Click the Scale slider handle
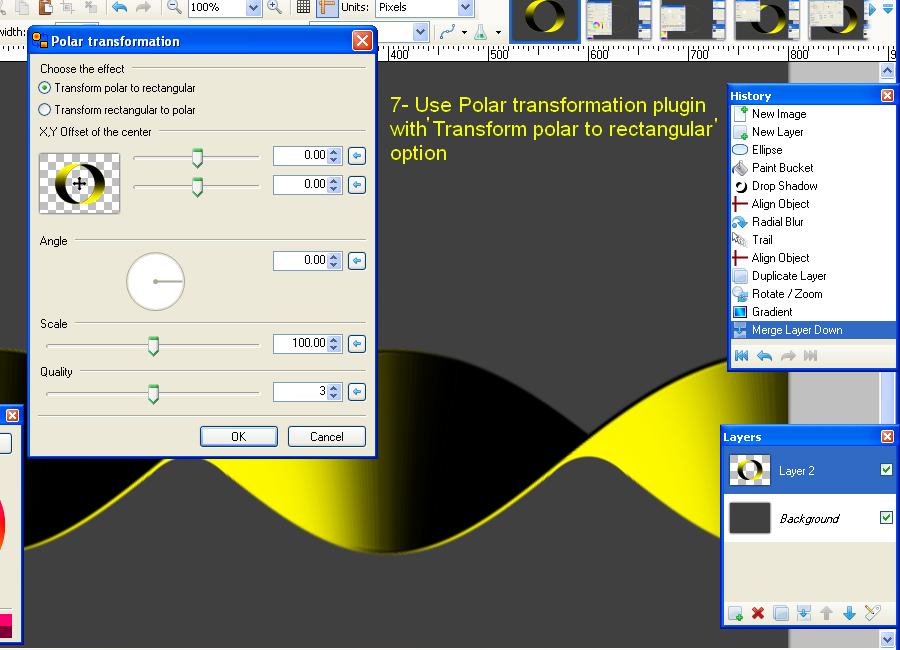The height and width of the screenshot is (650, 900). click(153, 346)
